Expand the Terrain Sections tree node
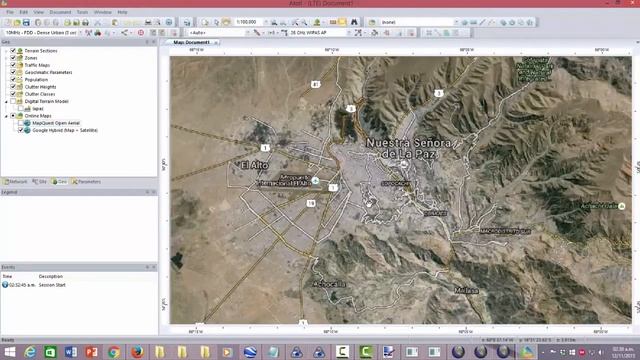Viewport: 640px width, 360px height. tap(6, 51)
